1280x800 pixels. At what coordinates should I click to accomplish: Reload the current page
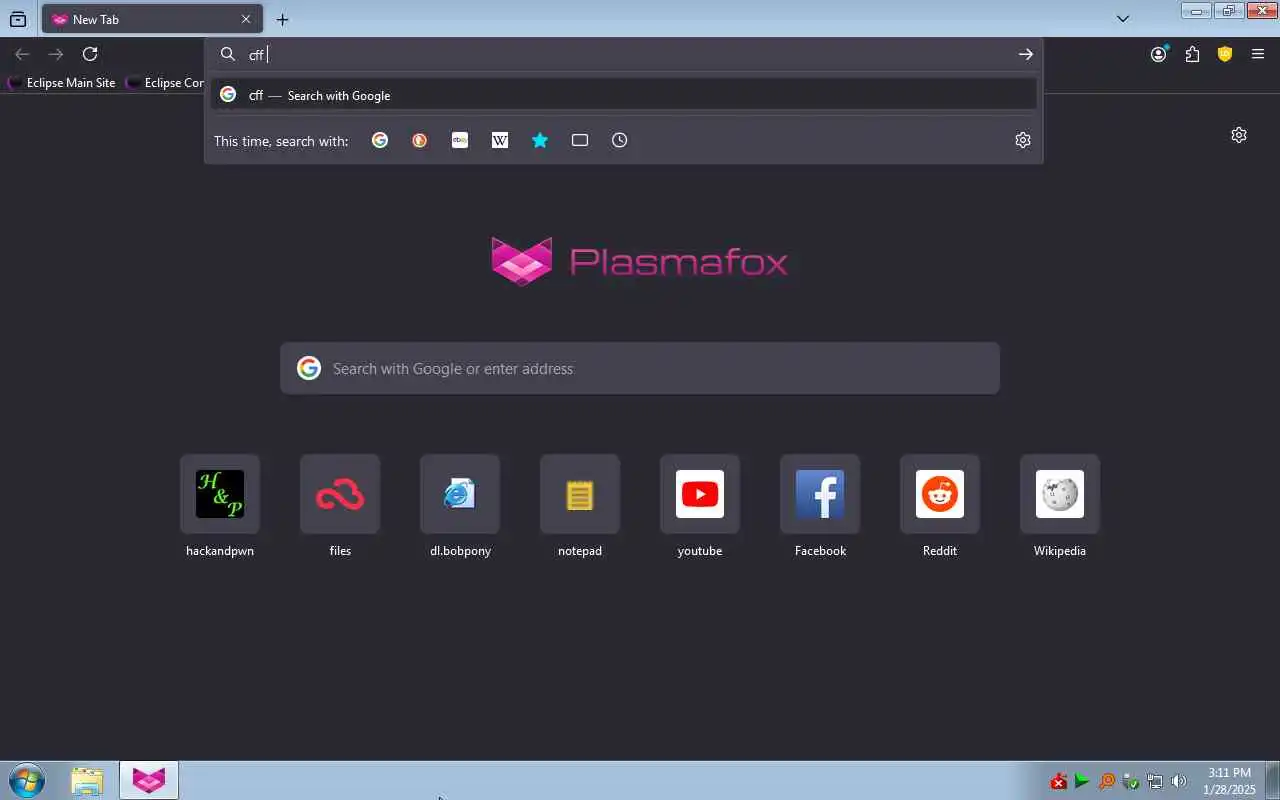tap(90, 54)
